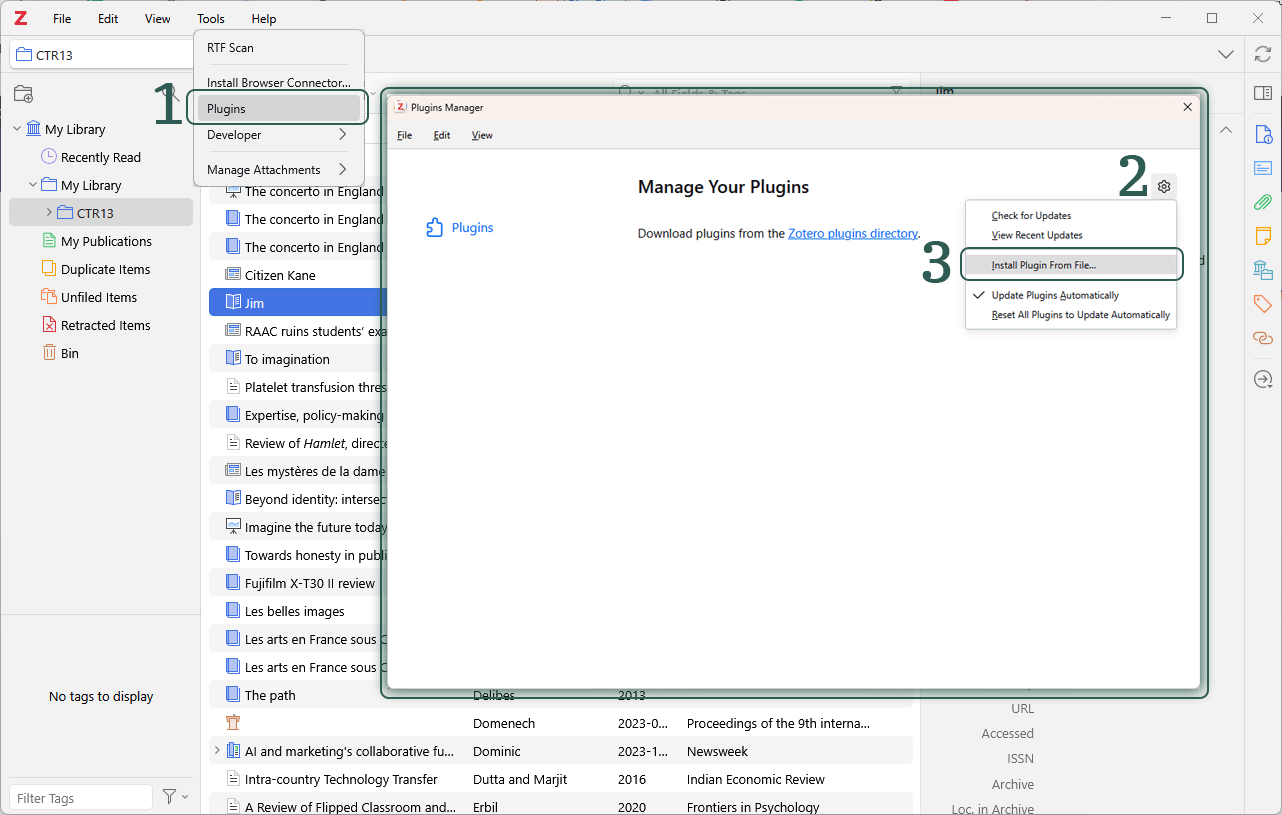The width and height of the screenshot is (1282, 815).
Task: Click the Locate arrow circle icon
Action: click(x=1263, y=379)
